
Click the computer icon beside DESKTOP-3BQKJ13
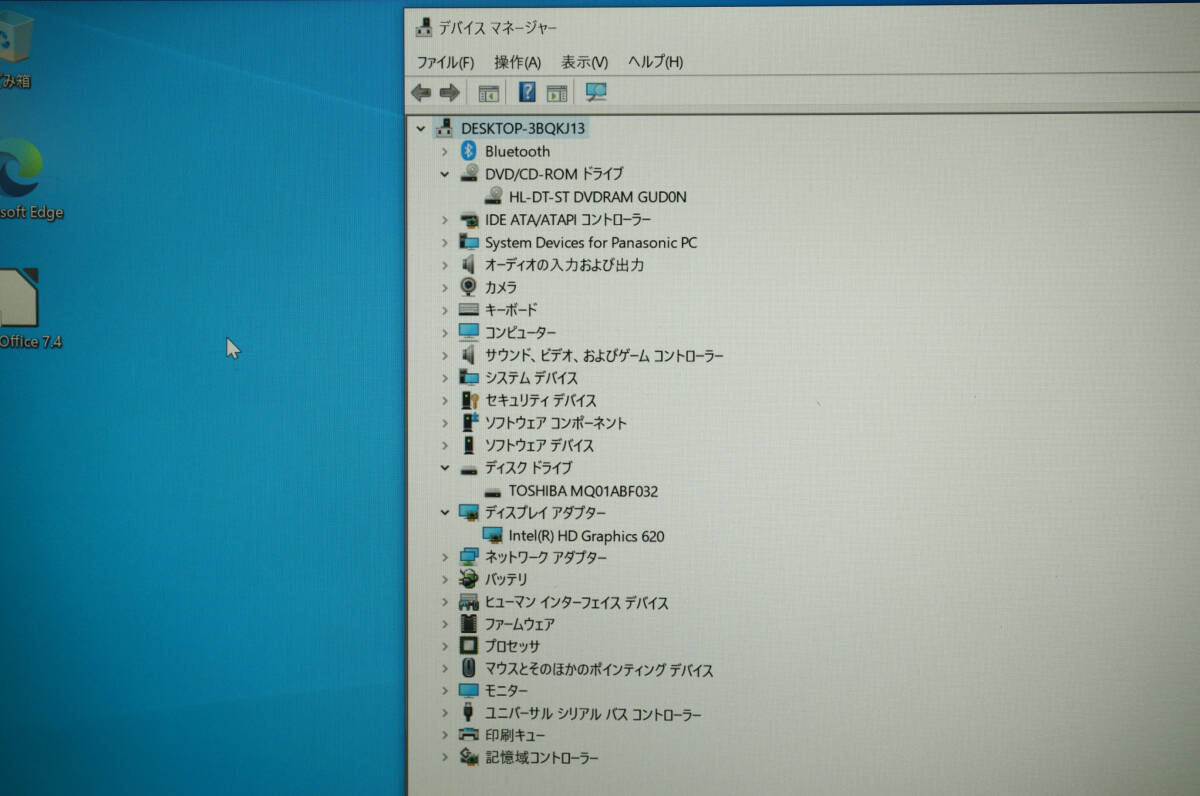[x=445, y=128]
